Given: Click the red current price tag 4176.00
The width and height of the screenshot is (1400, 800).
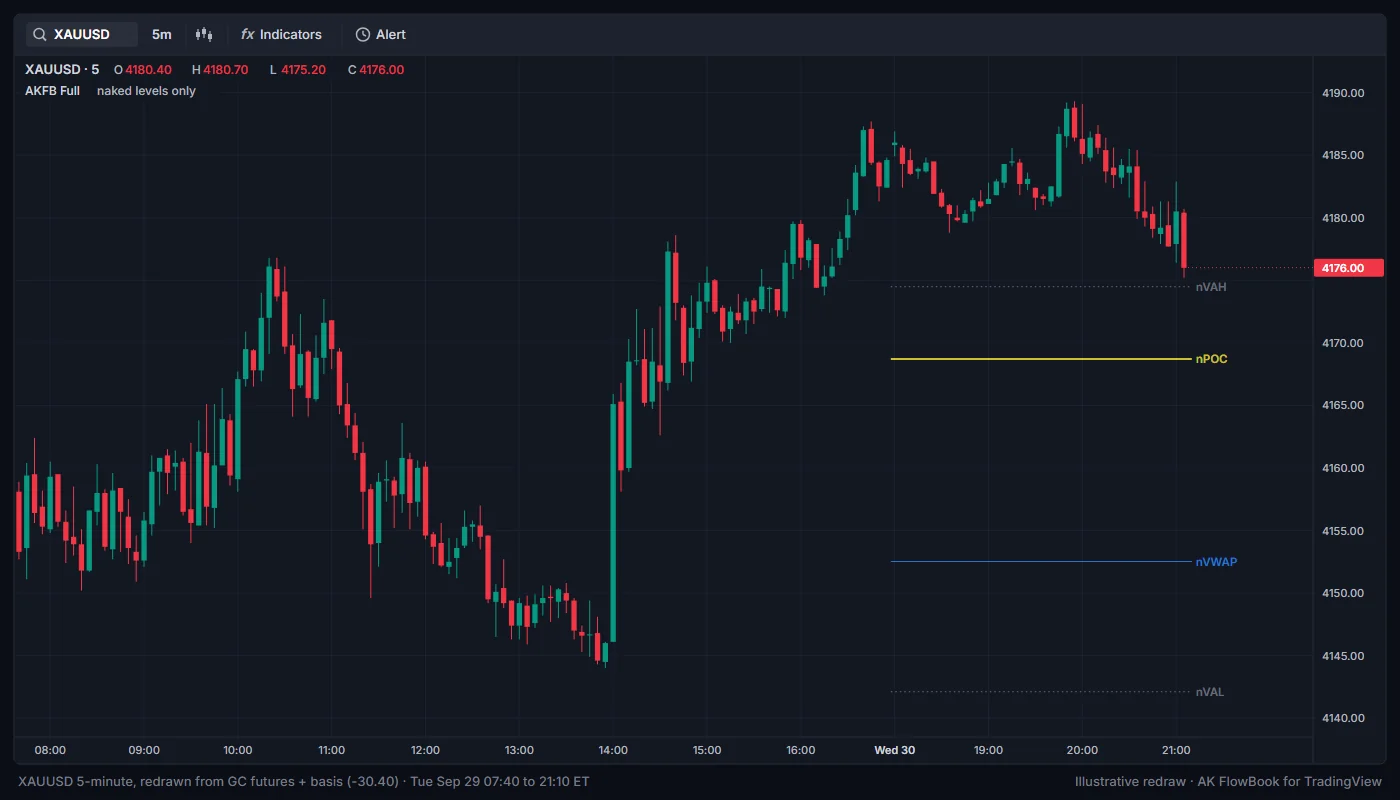Looking at the screenshot, I should coord(1348,268).
